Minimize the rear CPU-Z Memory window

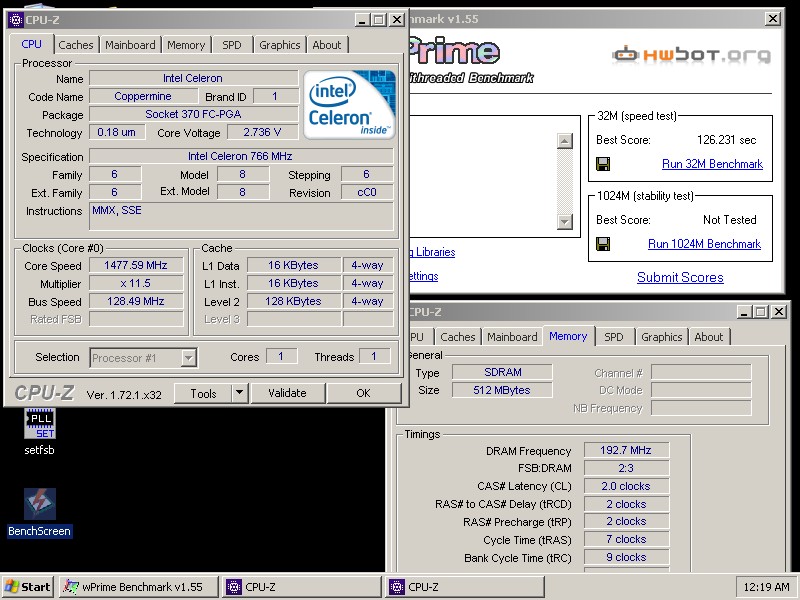click(744, 312)
